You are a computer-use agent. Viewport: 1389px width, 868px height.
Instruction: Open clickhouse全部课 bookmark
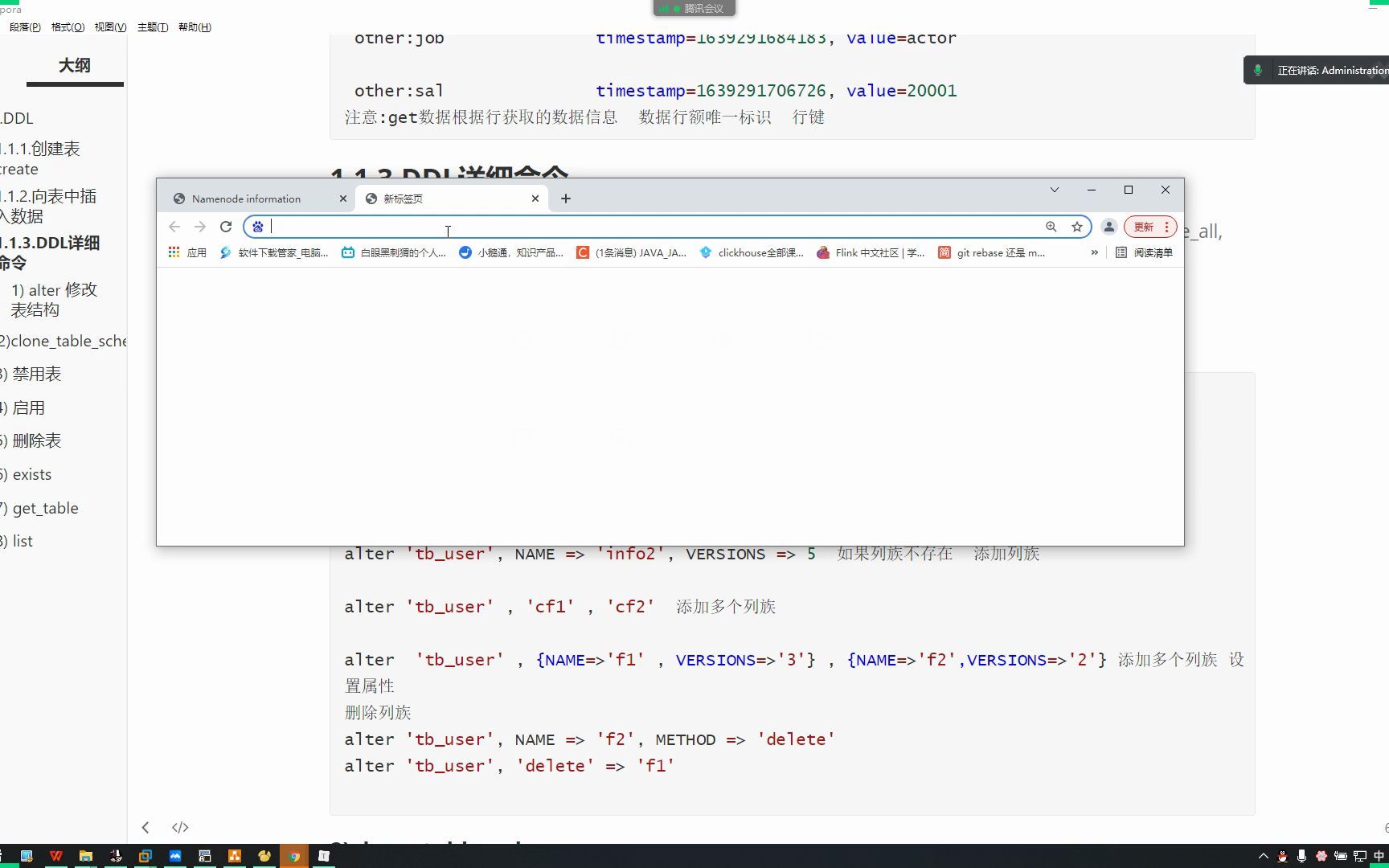752,252
